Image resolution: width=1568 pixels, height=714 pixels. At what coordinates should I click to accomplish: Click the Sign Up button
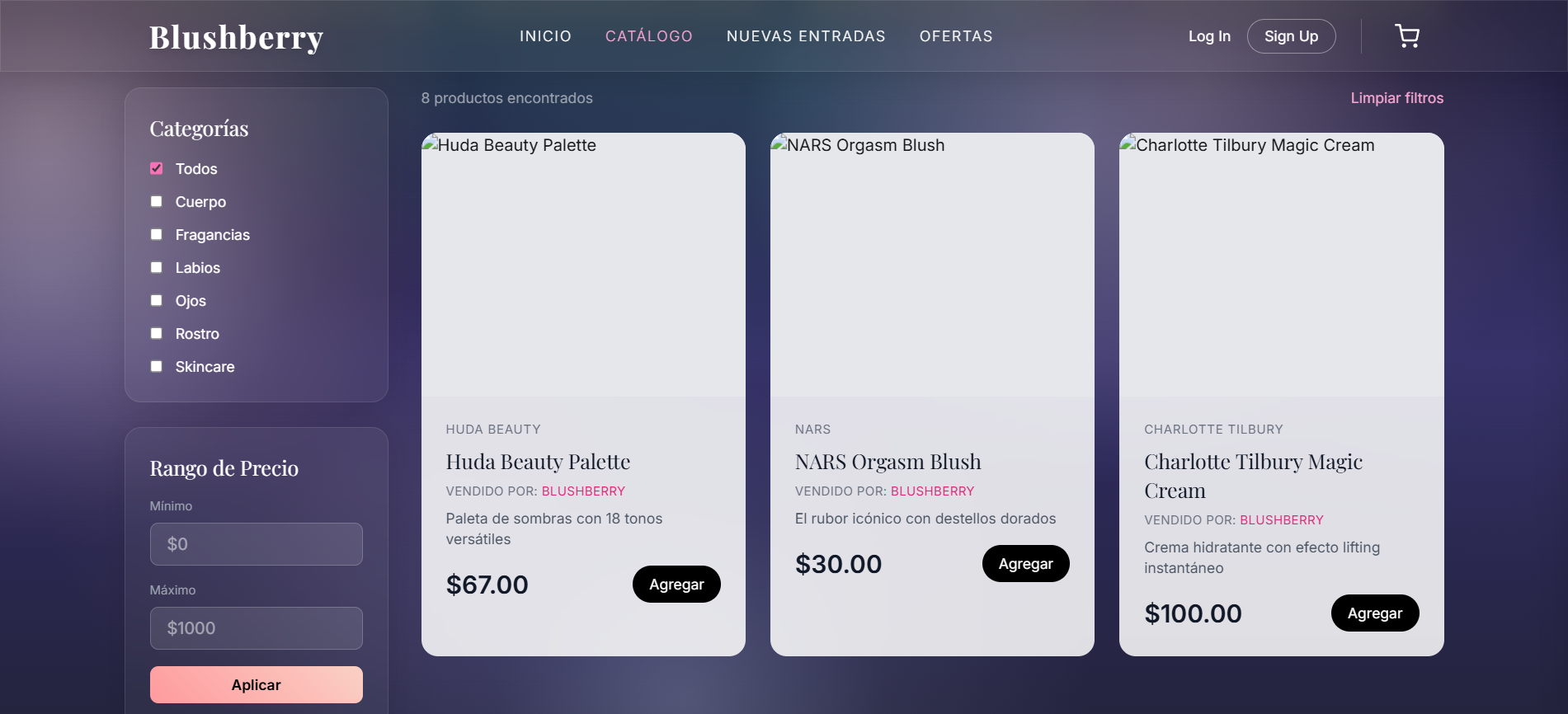point(1291,36)
